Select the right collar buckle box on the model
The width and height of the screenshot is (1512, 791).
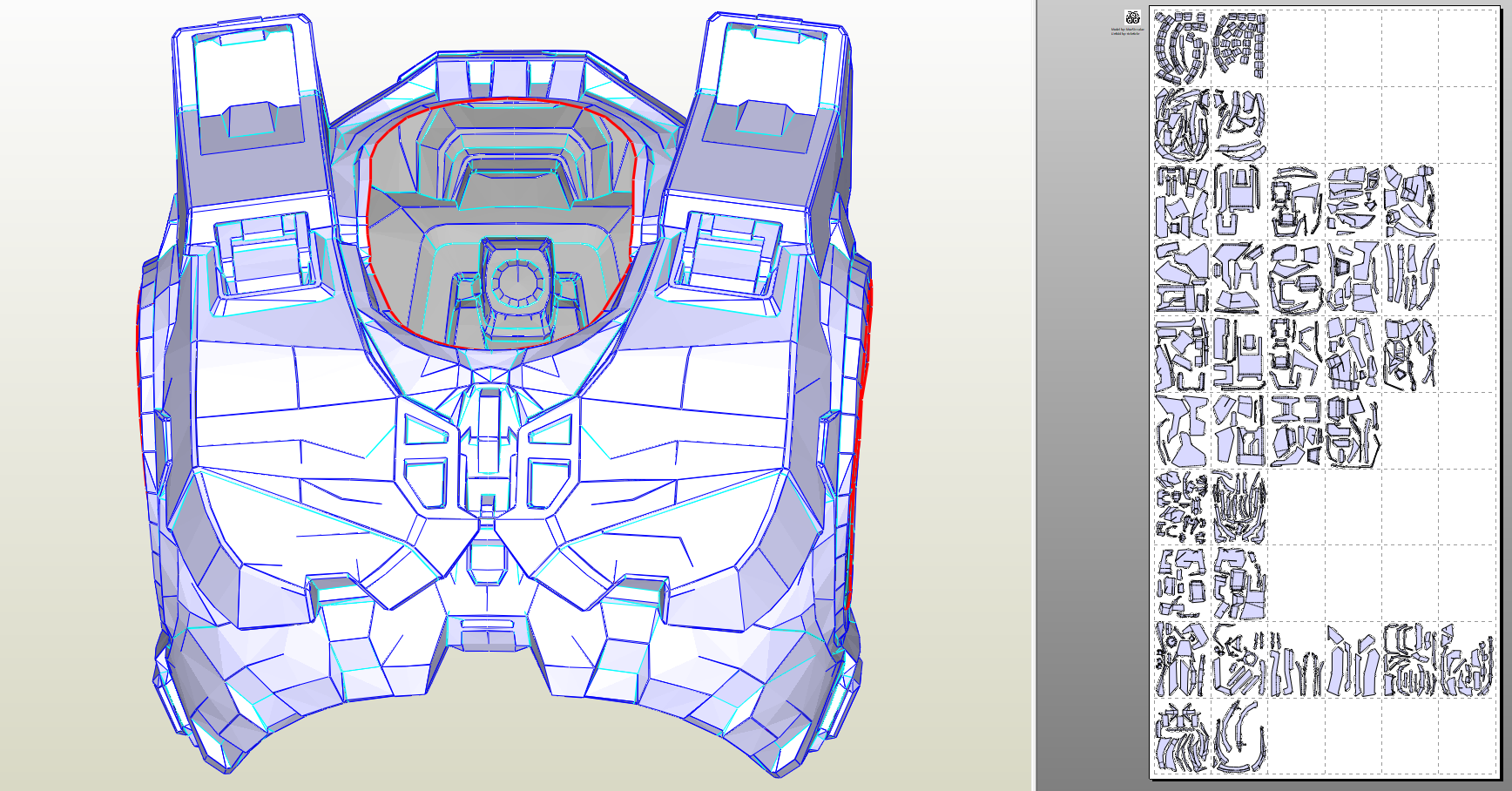pos(728,257)
